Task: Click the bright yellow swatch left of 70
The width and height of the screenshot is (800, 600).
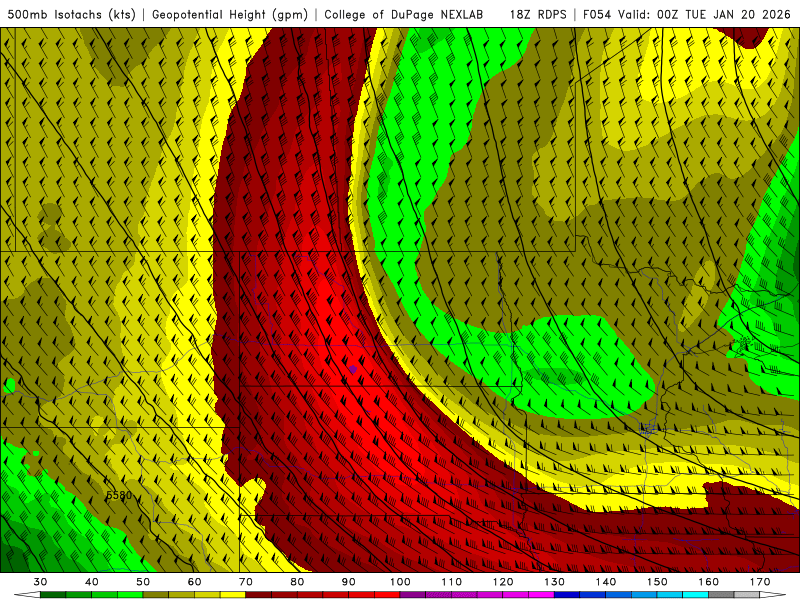Action: [x=233, y=595]
